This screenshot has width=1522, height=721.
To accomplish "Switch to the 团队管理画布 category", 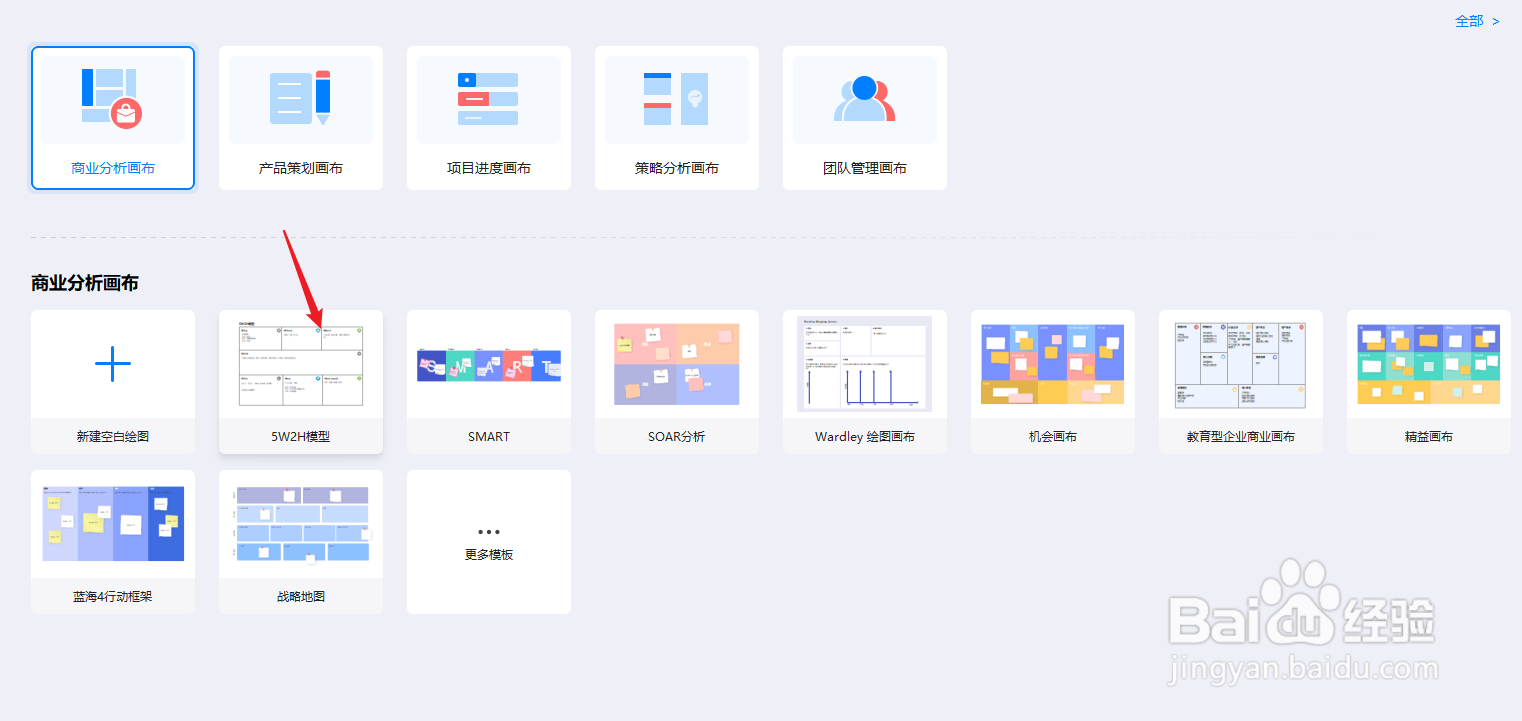I will point(864,118).
